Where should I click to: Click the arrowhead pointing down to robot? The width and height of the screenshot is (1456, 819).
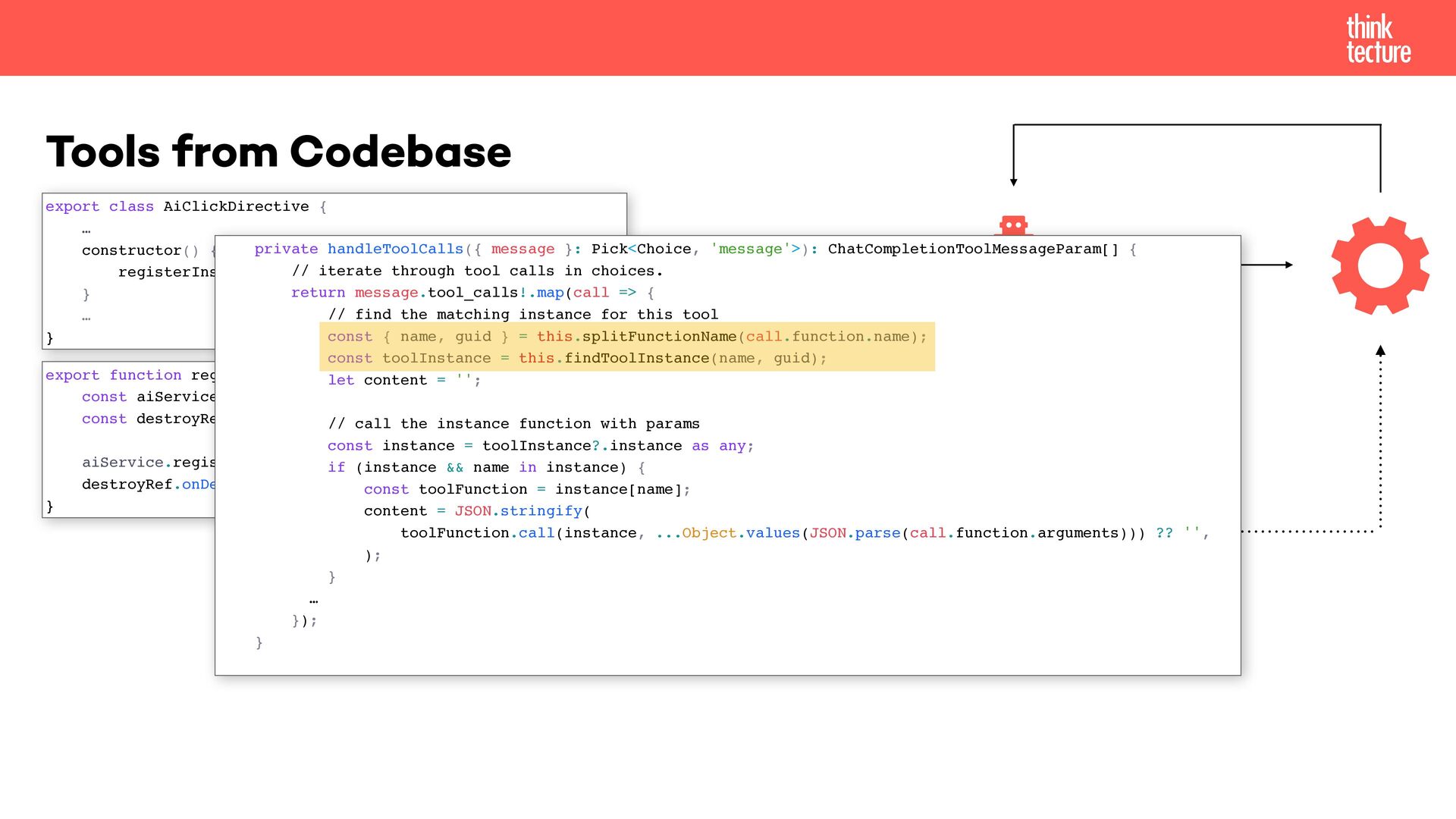pos(1013,181)
